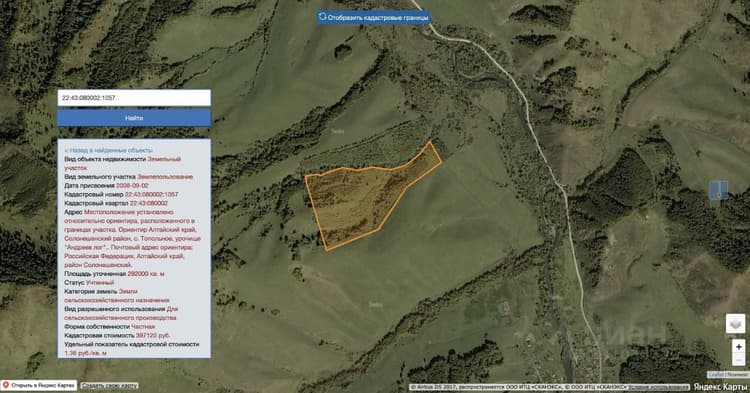
Task: Click the Найти search button
Action: [134, 118]
